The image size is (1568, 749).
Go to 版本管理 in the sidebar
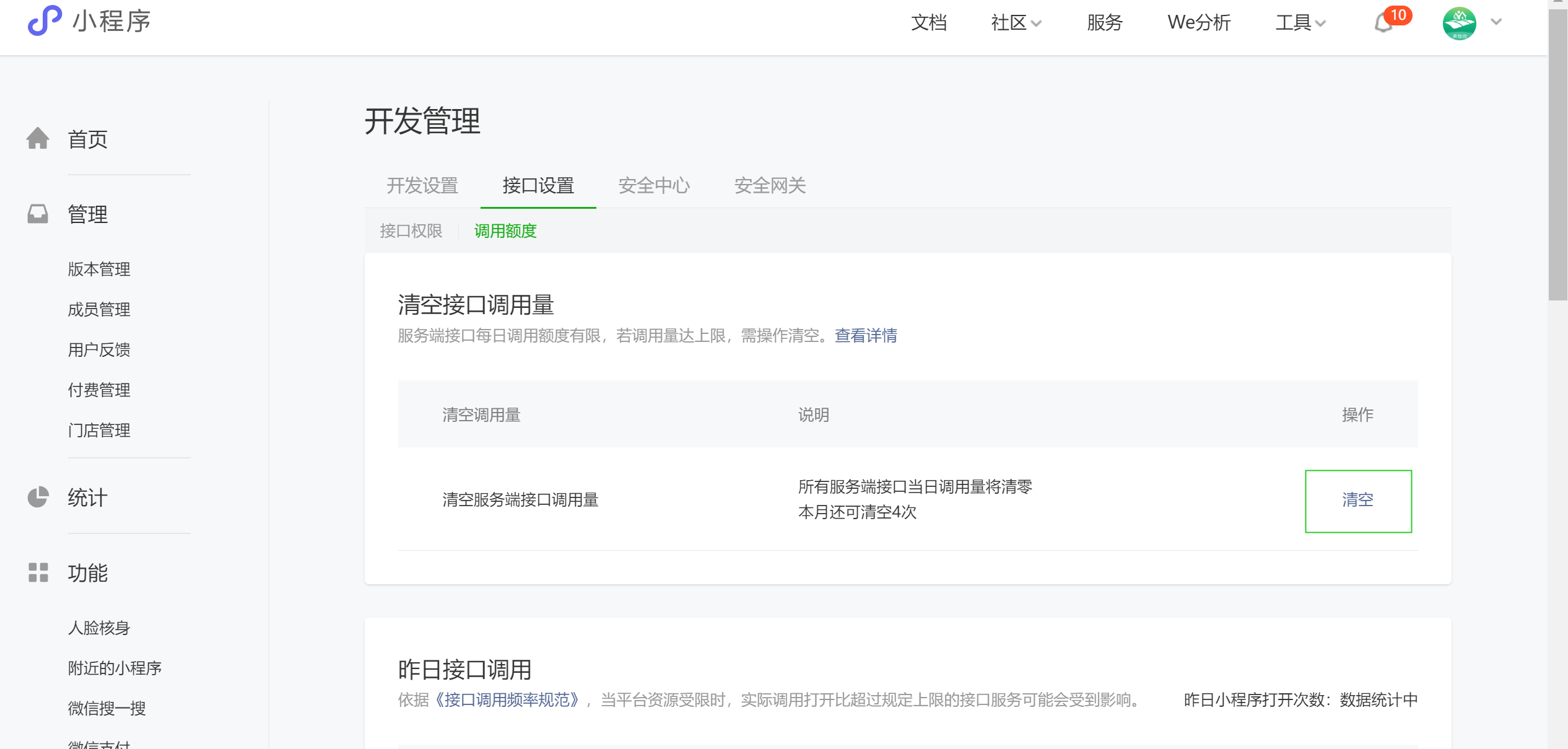(x=99, y=269)
